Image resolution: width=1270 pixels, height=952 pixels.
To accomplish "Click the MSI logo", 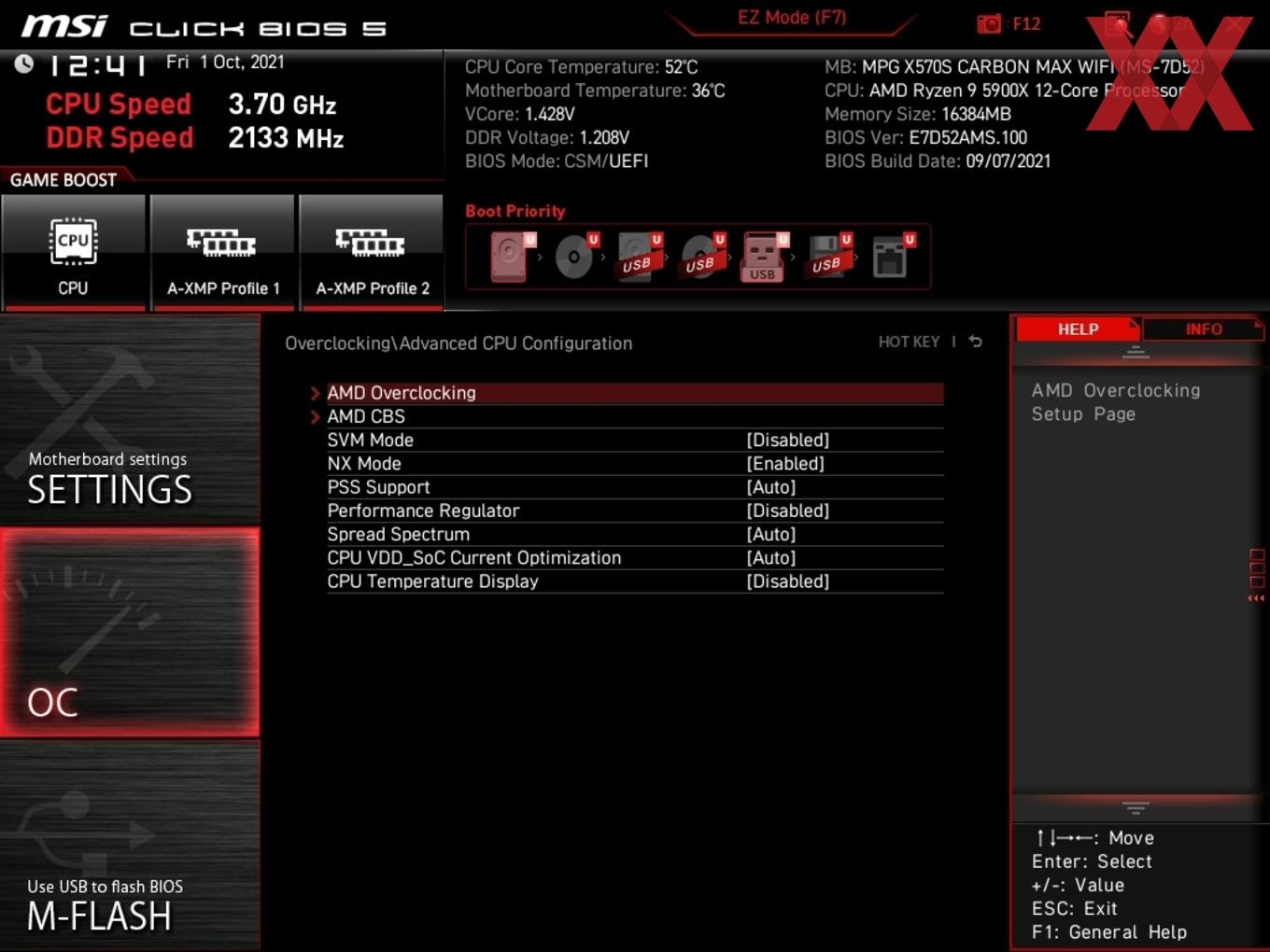I will pyautogui.click(x=64, y=26).
